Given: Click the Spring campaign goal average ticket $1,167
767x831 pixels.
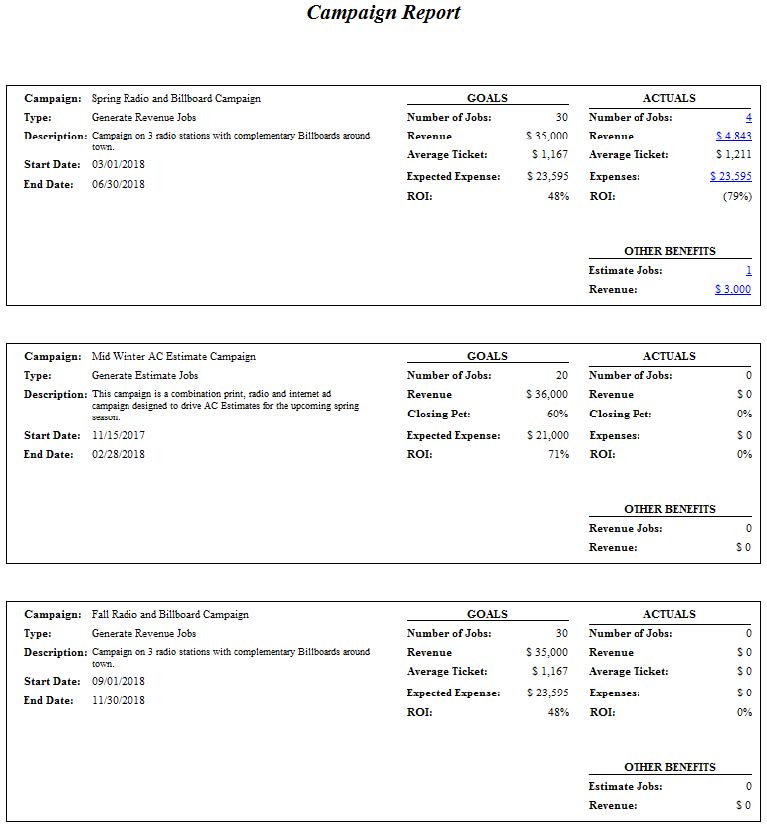Looking at the screenshot, I should click(550, 154).
